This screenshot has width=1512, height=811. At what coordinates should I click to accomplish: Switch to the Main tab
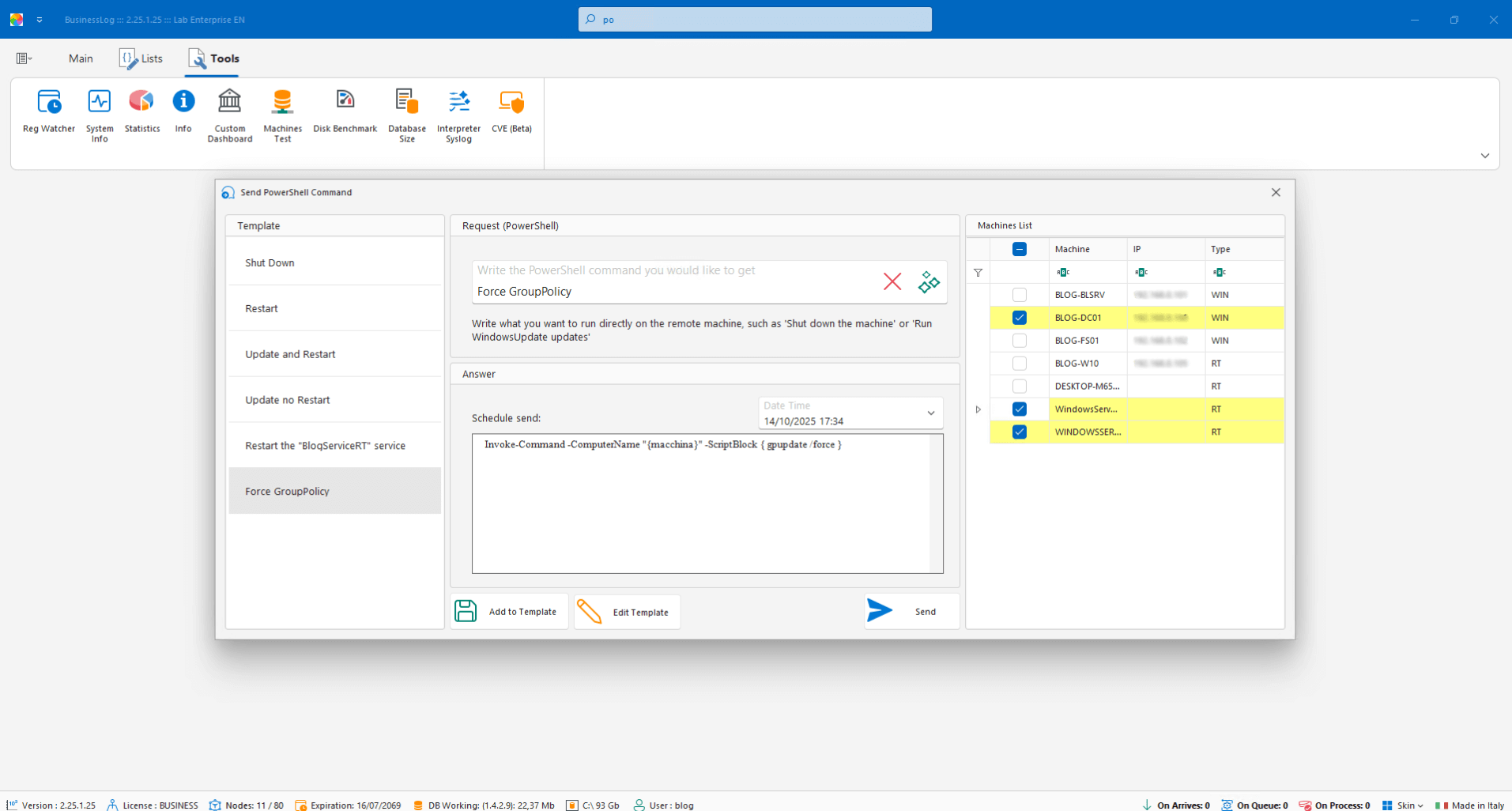pos(81,58)
